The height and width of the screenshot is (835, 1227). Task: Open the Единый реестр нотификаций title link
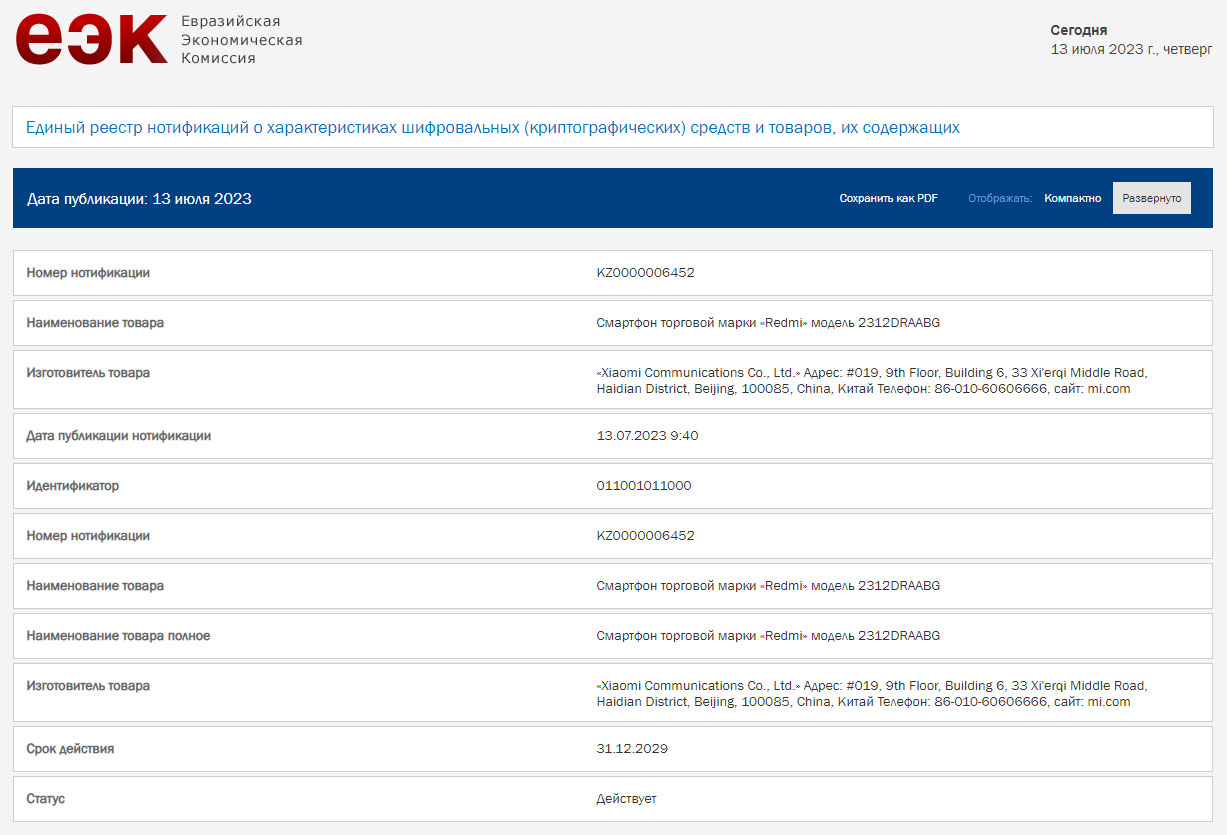(x=492, y=127)
